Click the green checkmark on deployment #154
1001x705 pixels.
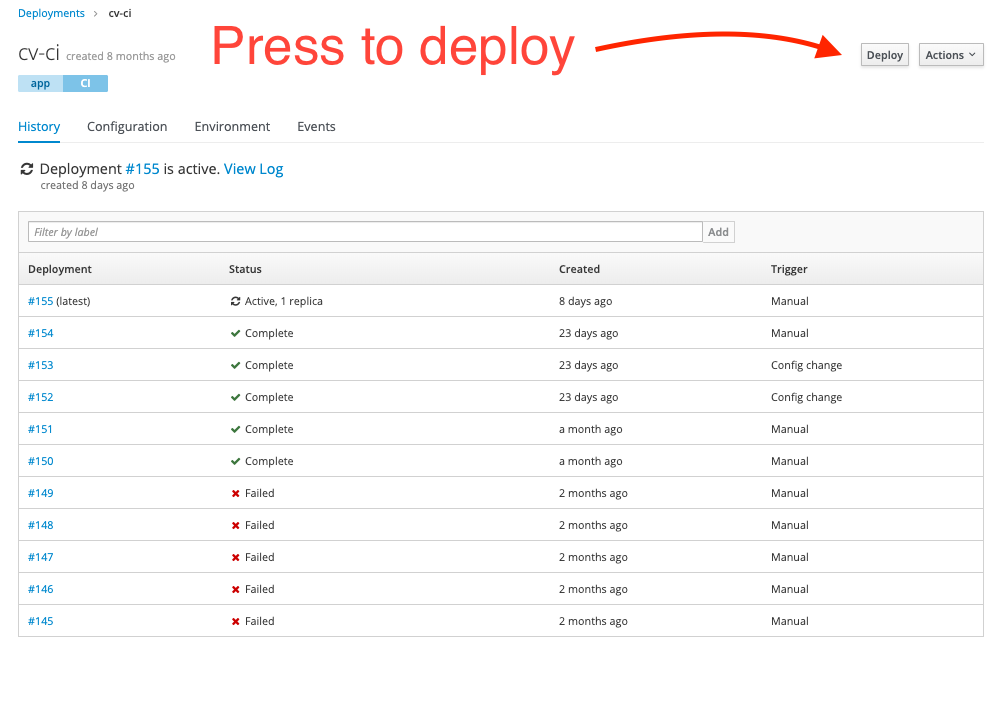coord(234,333)
